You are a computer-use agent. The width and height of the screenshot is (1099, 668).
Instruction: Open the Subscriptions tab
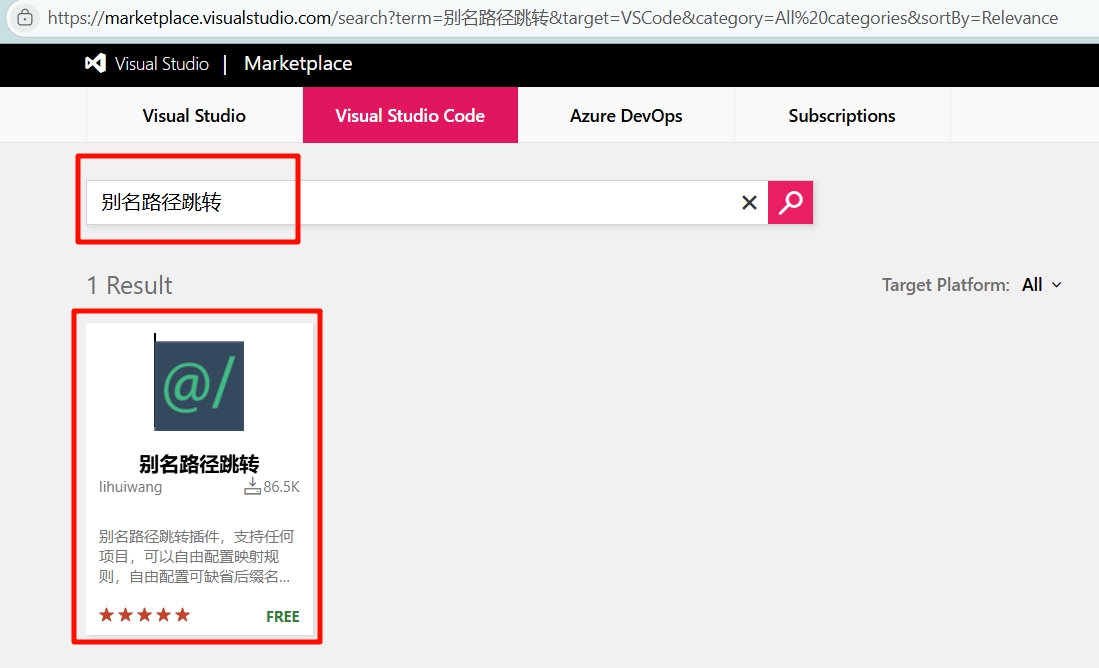point(842,116)
